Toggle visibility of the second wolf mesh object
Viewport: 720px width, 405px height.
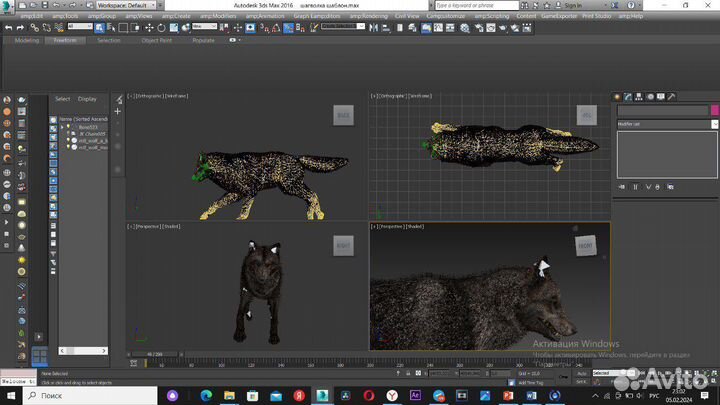point(70,147)
